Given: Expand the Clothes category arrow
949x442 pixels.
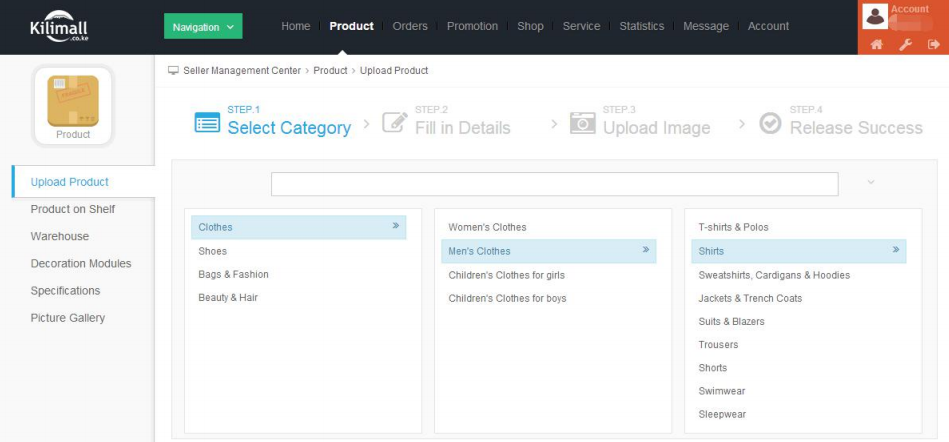Looking at the screenshot, I should (396, 227).
